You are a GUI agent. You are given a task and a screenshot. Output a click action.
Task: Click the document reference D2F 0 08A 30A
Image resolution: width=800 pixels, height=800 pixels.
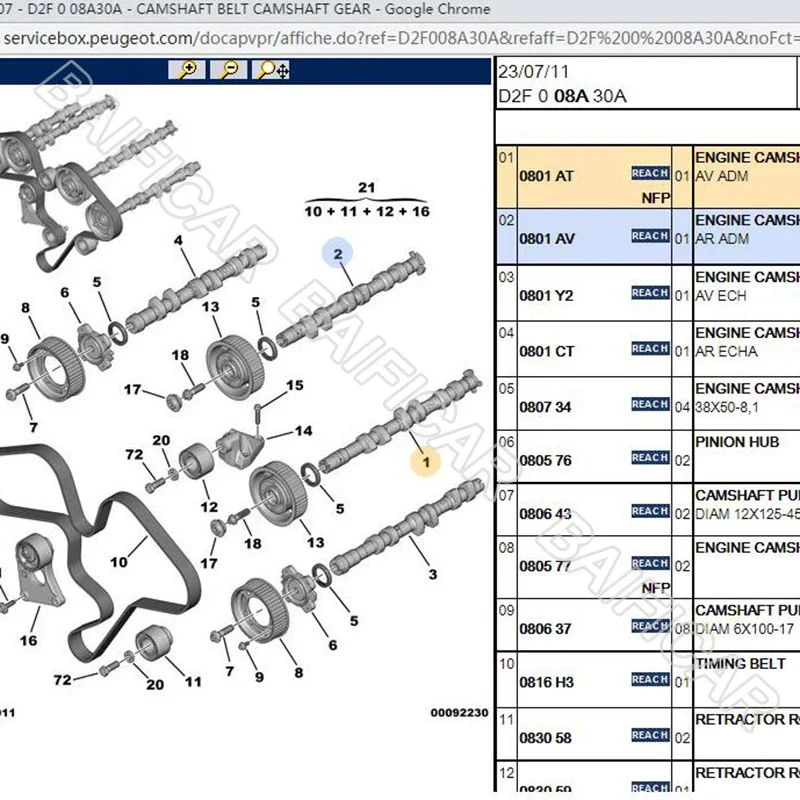pos(562,96)
